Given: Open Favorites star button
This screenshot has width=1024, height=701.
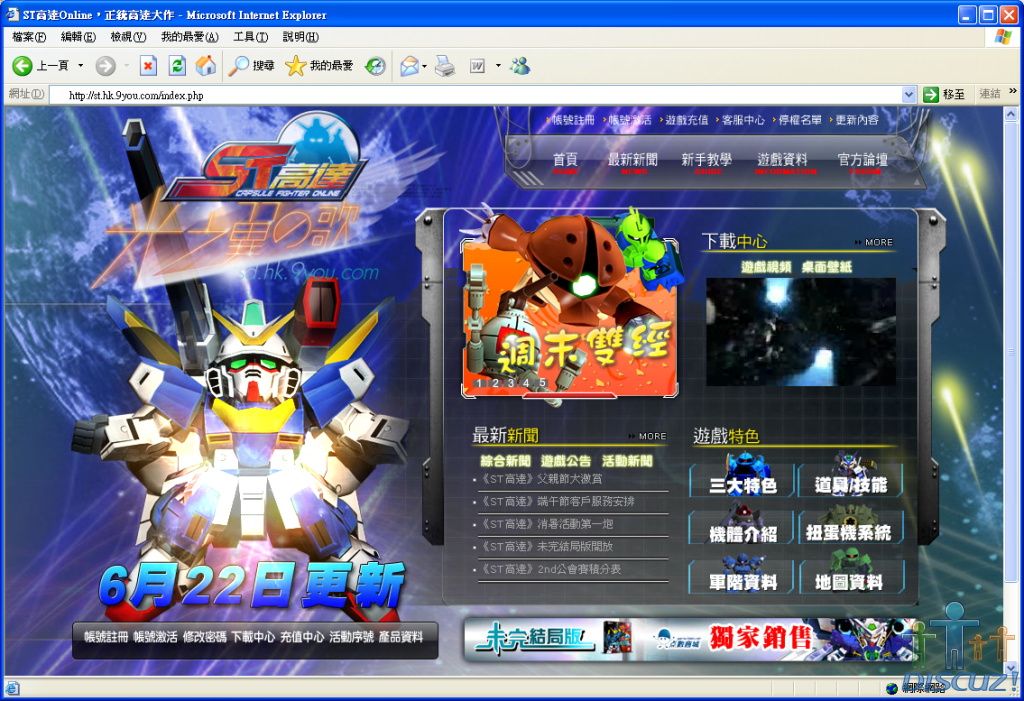Looking at the screenshot, I should [319, 65].
